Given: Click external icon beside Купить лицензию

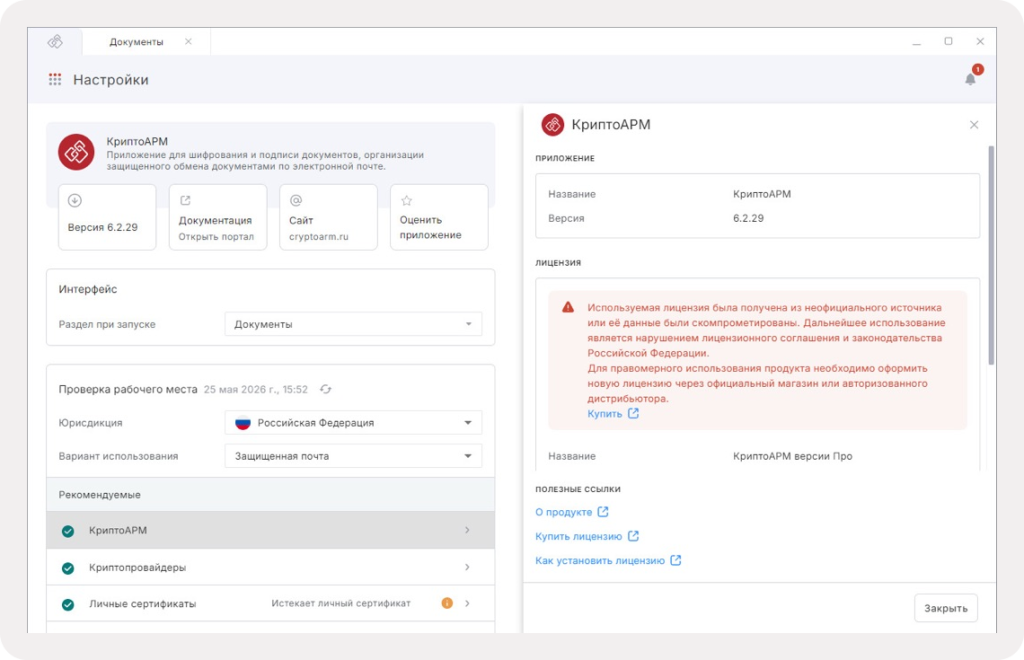Looking at the screenshot, I should (x=633, y=536).
